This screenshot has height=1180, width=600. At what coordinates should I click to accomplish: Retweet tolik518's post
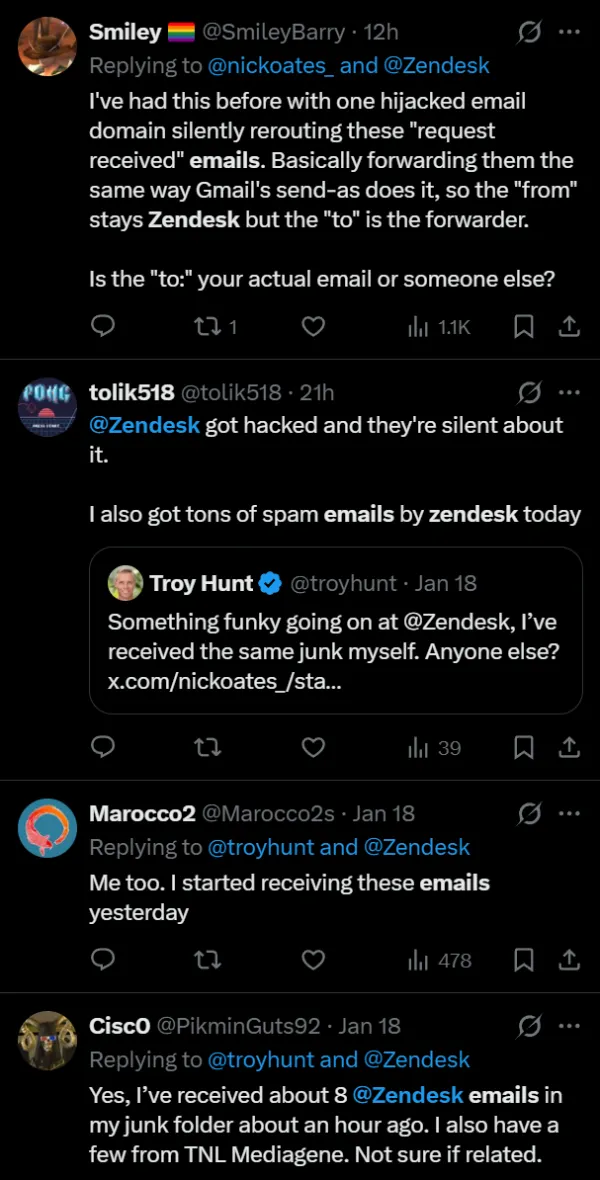coord(207,747)
